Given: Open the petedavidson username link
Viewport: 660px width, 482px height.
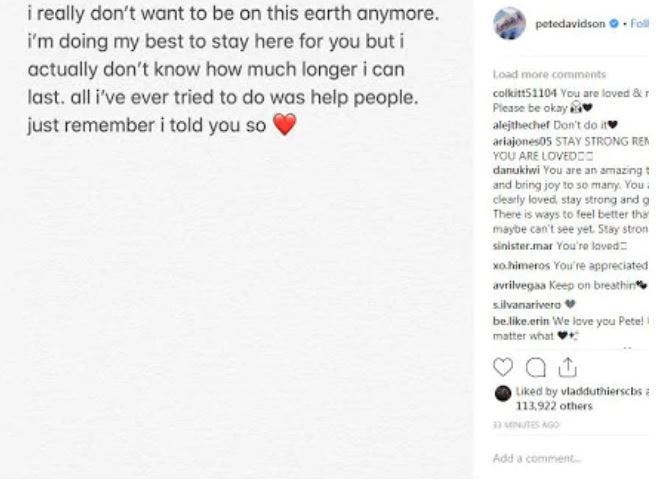Looking at the screenshot, I should [570, 22].
